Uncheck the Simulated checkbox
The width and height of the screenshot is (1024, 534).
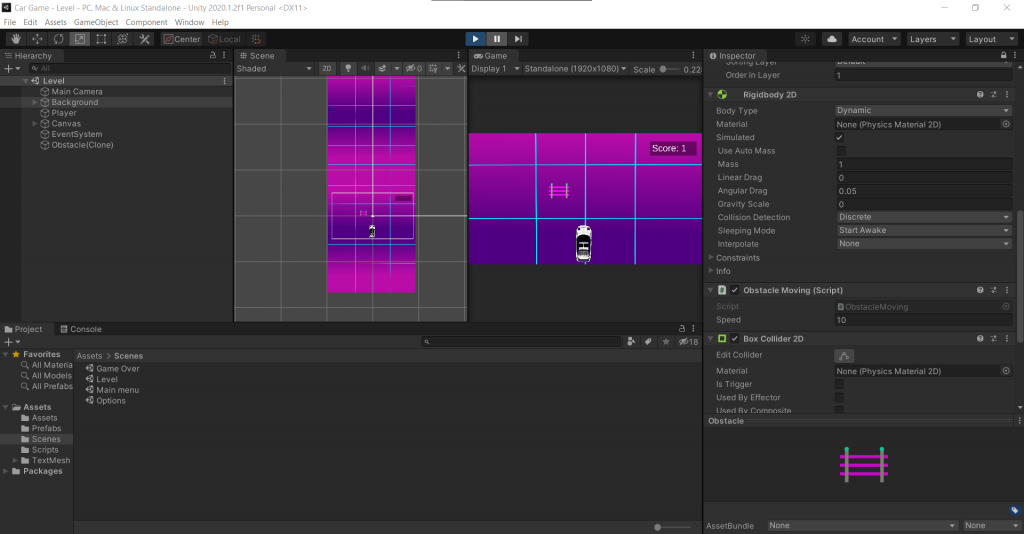point(840,137)
